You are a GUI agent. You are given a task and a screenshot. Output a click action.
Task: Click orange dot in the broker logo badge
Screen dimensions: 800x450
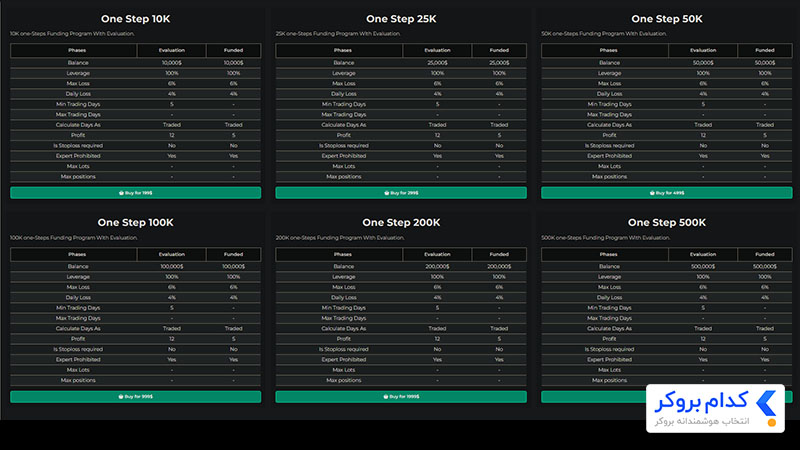coord(771,422)
